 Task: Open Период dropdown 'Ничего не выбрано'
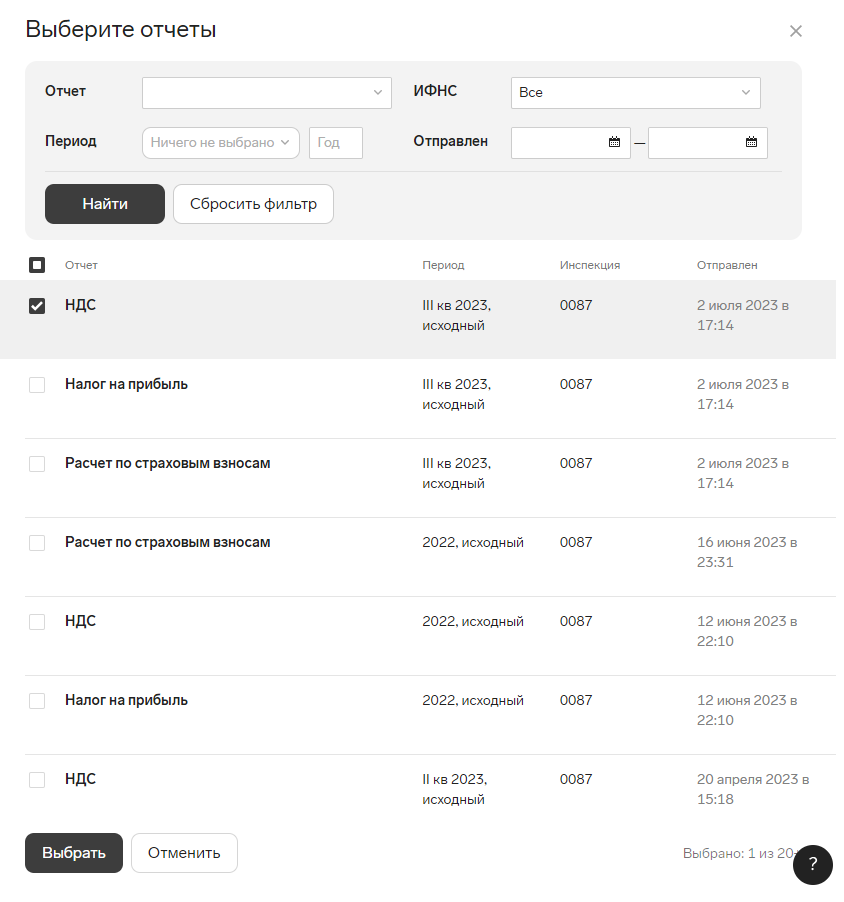coord(221,143)
